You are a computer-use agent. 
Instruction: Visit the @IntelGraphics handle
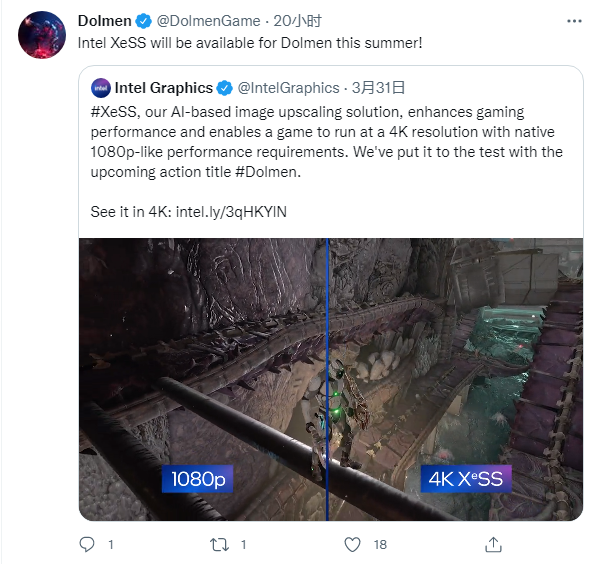[287, 88]
